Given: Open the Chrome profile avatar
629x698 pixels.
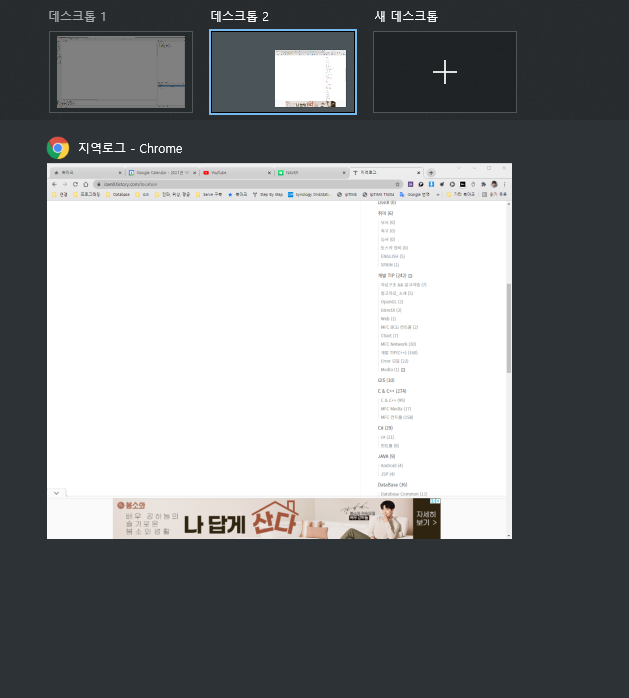Looking at the screenshot, I should click(x=494, y=184).
